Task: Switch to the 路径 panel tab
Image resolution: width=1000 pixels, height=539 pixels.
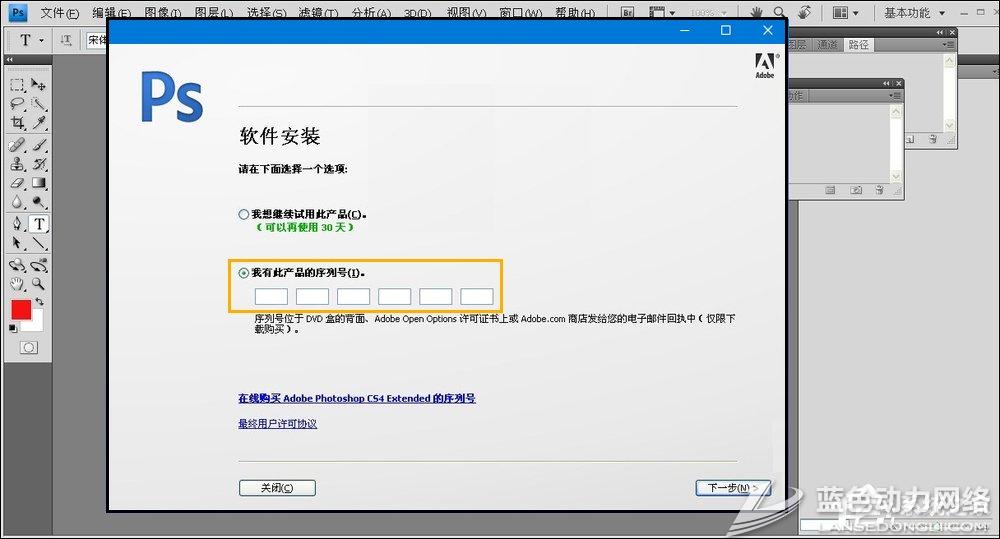Action: pyautogui.click(x=858, y=45)
